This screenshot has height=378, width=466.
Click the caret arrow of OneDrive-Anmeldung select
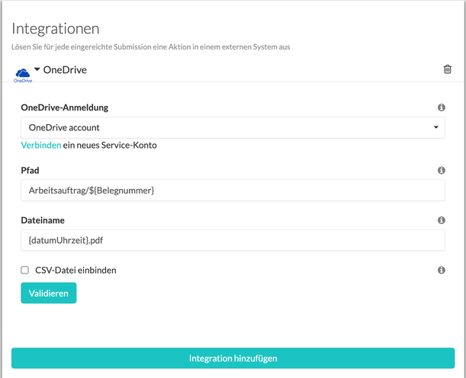pyautogui.click(x=436, y=127)
